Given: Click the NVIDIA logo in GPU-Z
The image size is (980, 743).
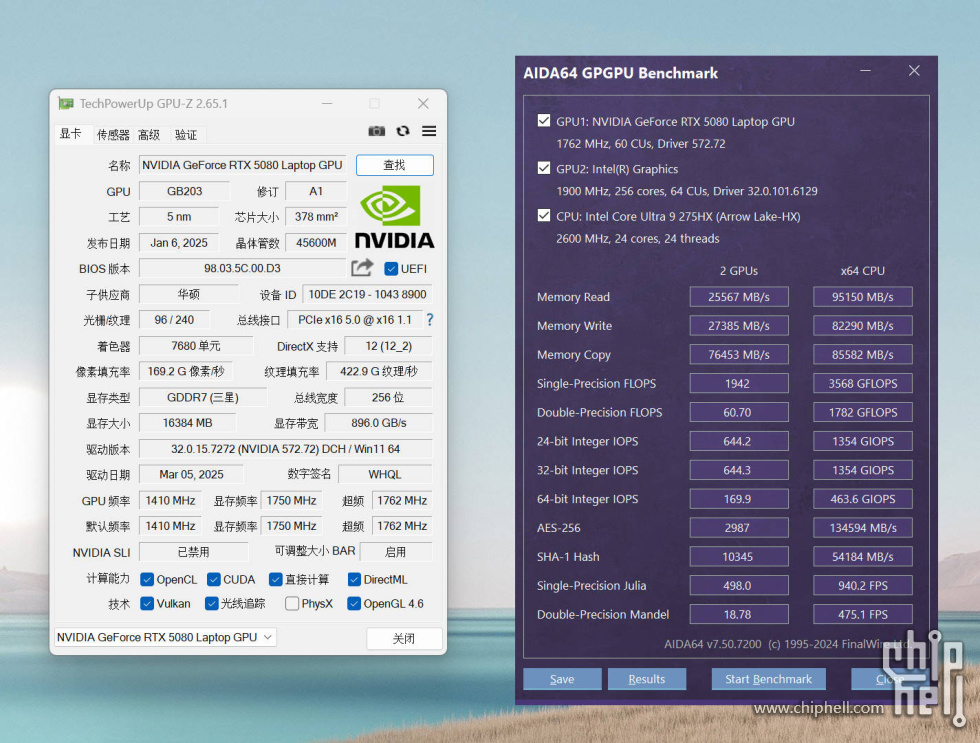Looking at the screenshot, I should (394, 217).
